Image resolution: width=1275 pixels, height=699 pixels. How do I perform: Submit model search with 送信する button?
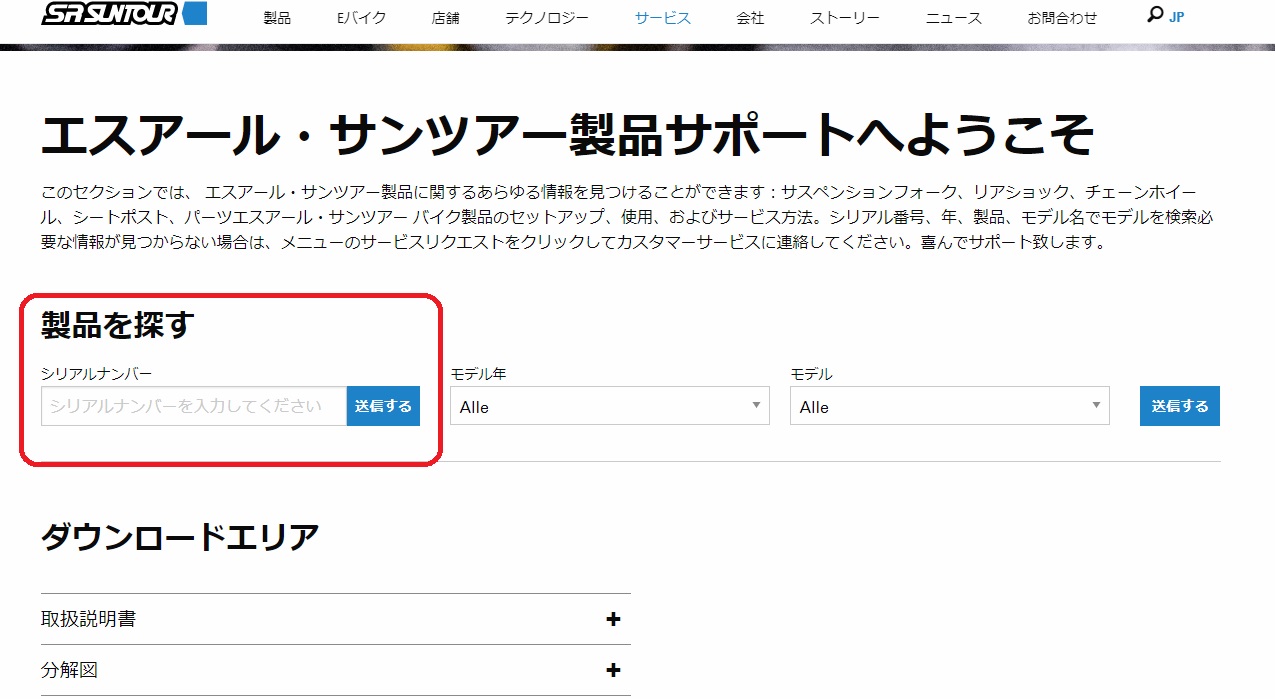(1180, 406)
